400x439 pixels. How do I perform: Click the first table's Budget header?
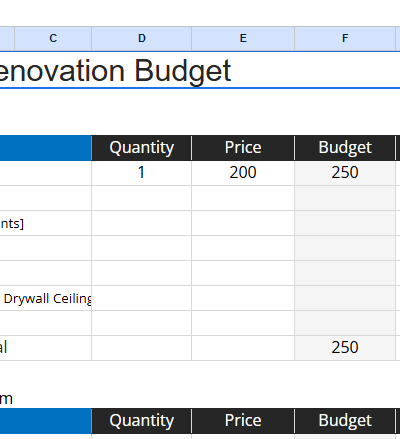tap(345, 148)
